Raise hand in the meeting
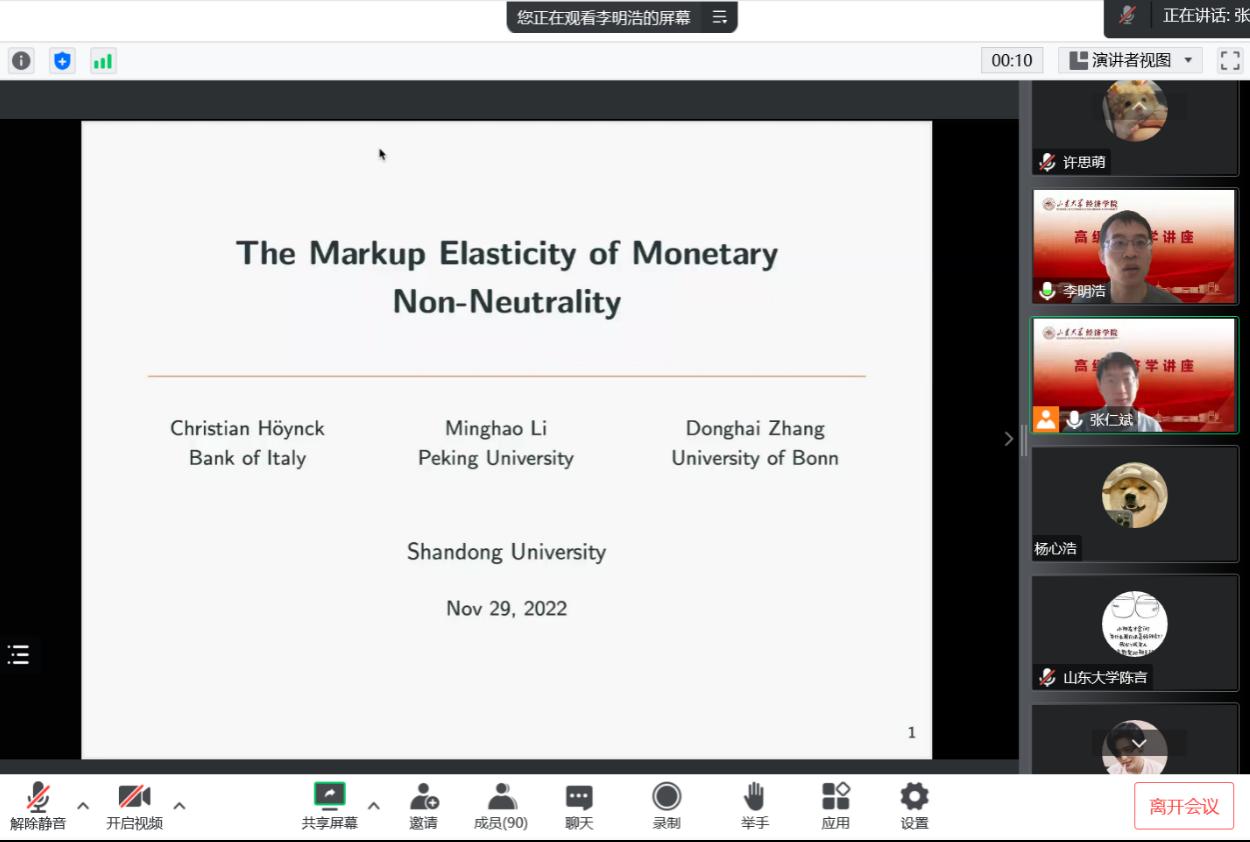The width and height of the screenshot is (1250, 842). point(754,805)
